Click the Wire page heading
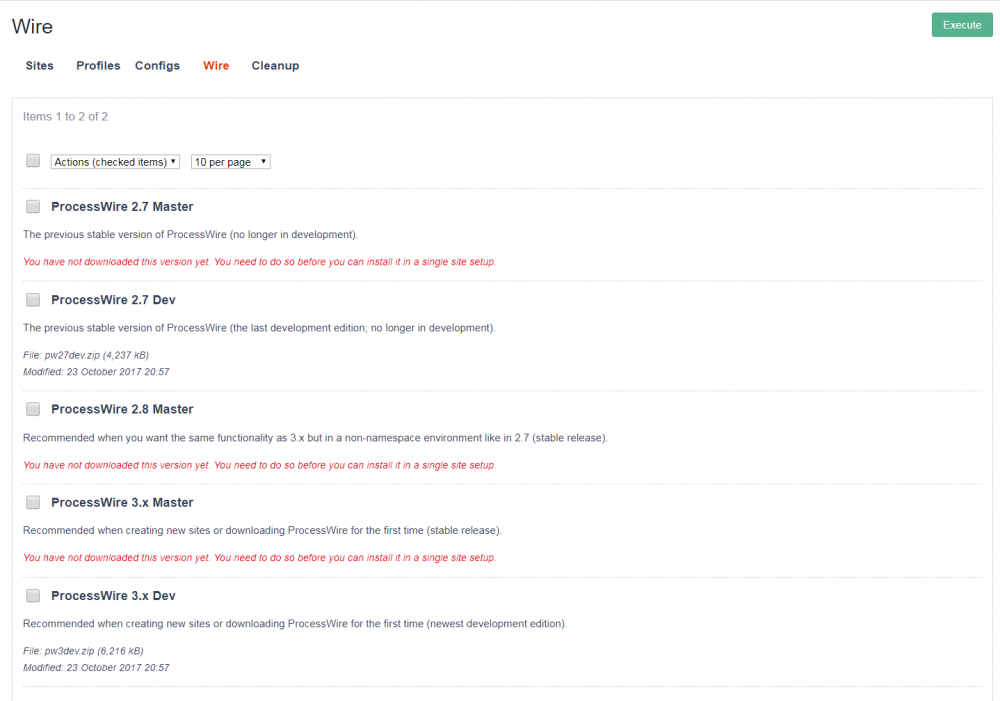The width and height of the screenshot is (1000, 701). [33, 27]
